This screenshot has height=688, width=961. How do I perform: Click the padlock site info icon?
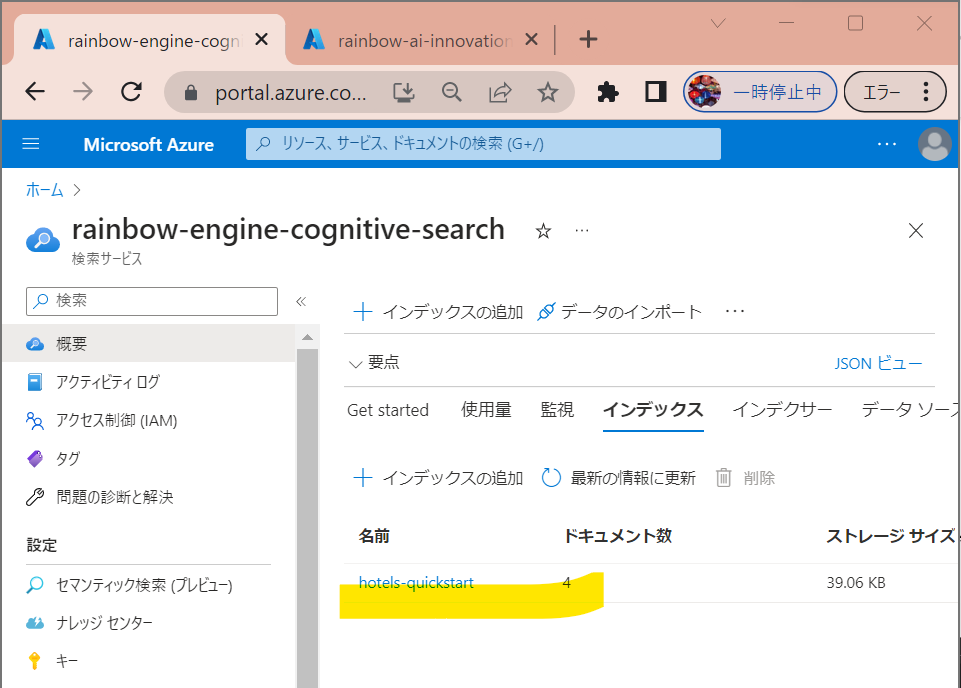point(191,93)
